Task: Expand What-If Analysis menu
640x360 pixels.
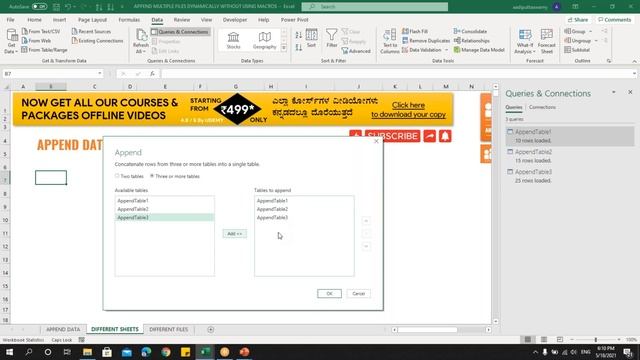Action: pyautogui.click(x=524, y=41)
